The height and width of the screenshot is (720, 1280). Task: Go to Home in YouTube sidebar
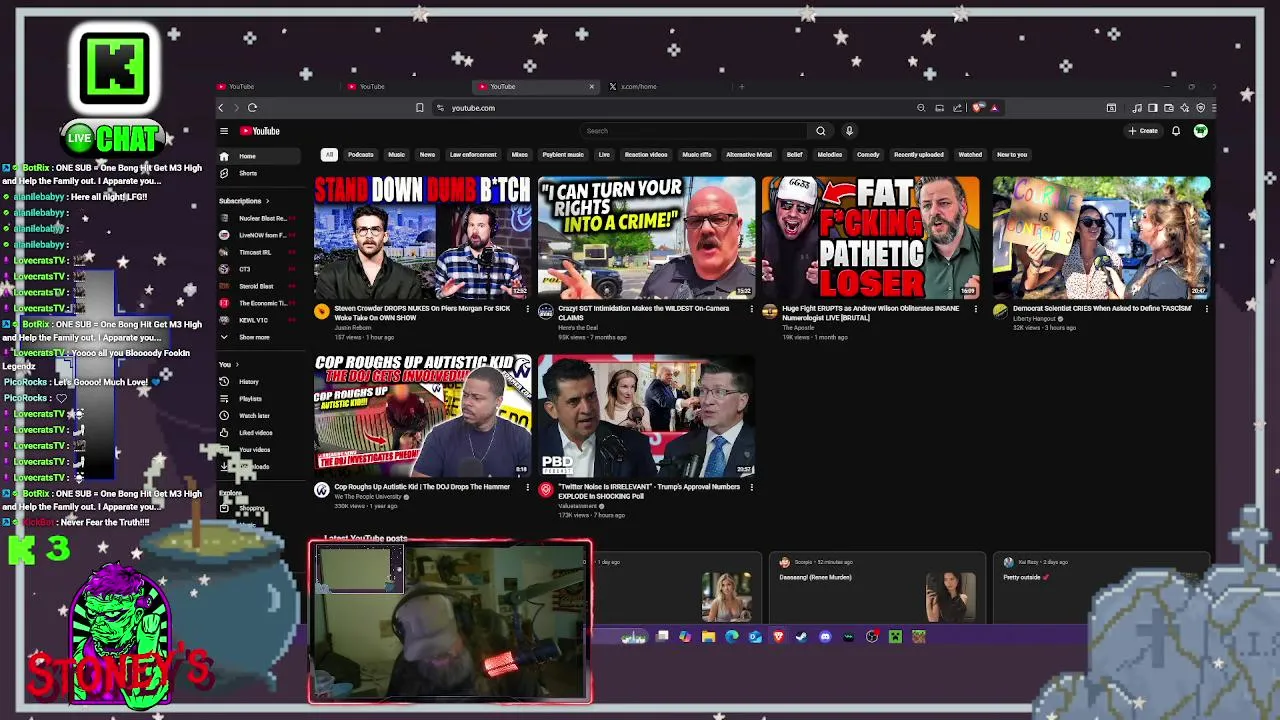(258, 156)
